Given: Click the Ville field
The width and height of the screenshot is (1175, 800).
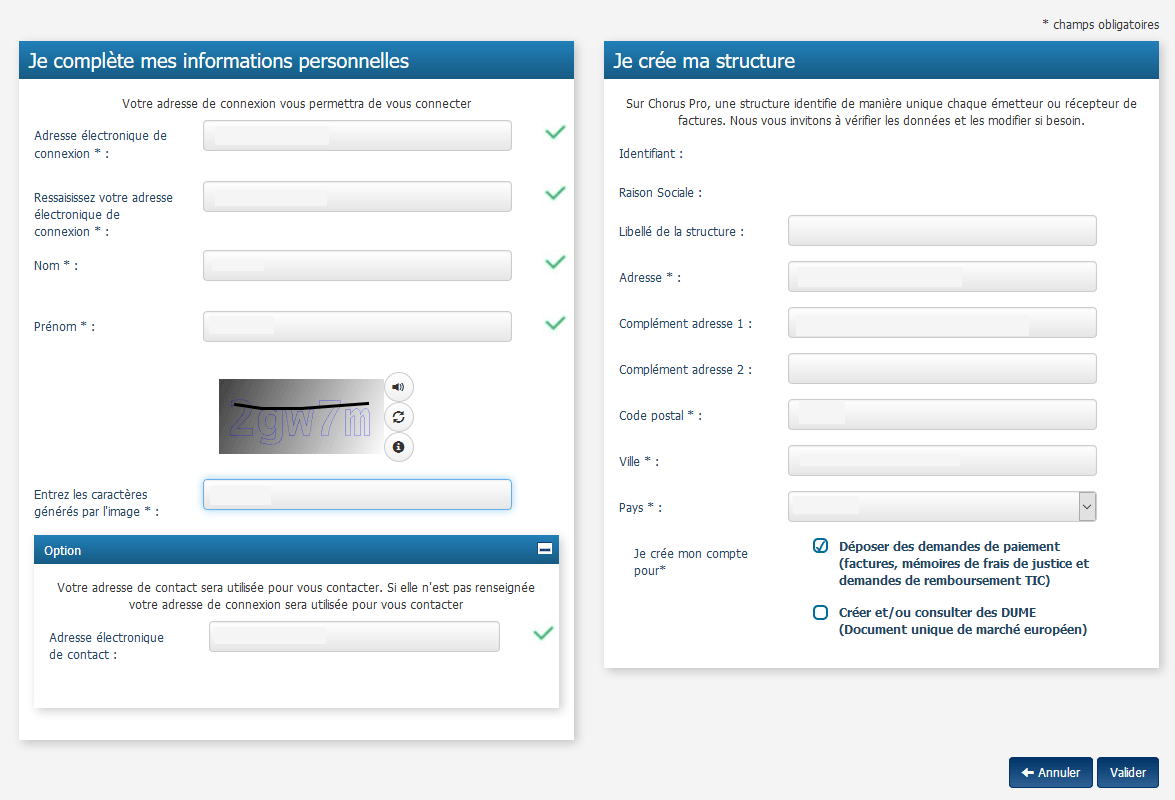Looking at the screenshot, I should click(x=942, y=461).
